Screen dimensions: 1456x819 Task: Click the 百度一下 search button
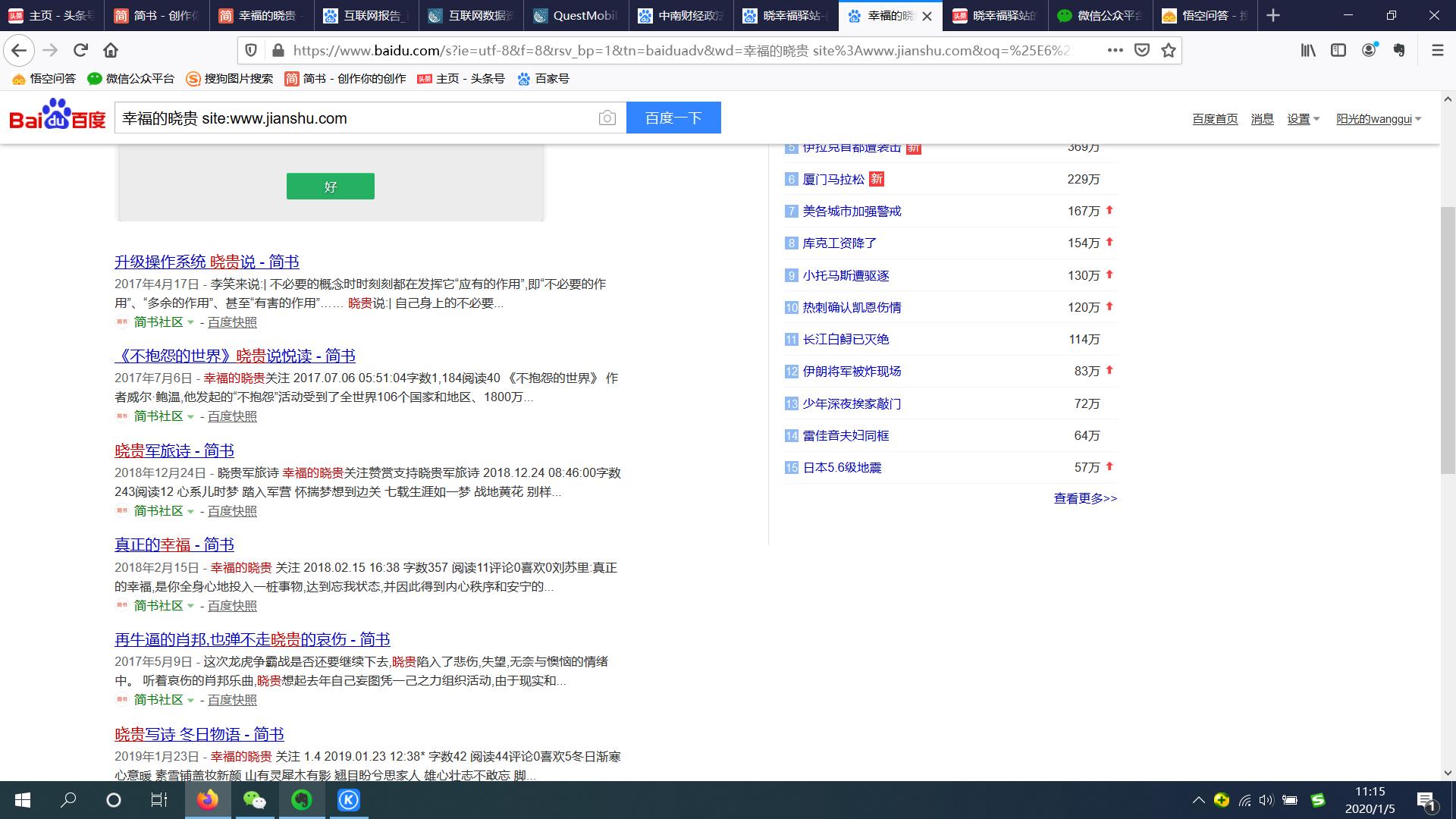[673, 118]
